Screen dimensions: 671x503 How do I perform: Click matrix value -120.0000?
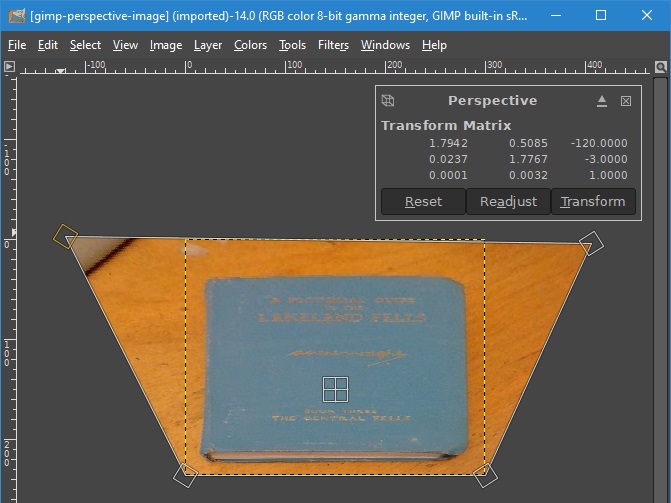(599, 143)
